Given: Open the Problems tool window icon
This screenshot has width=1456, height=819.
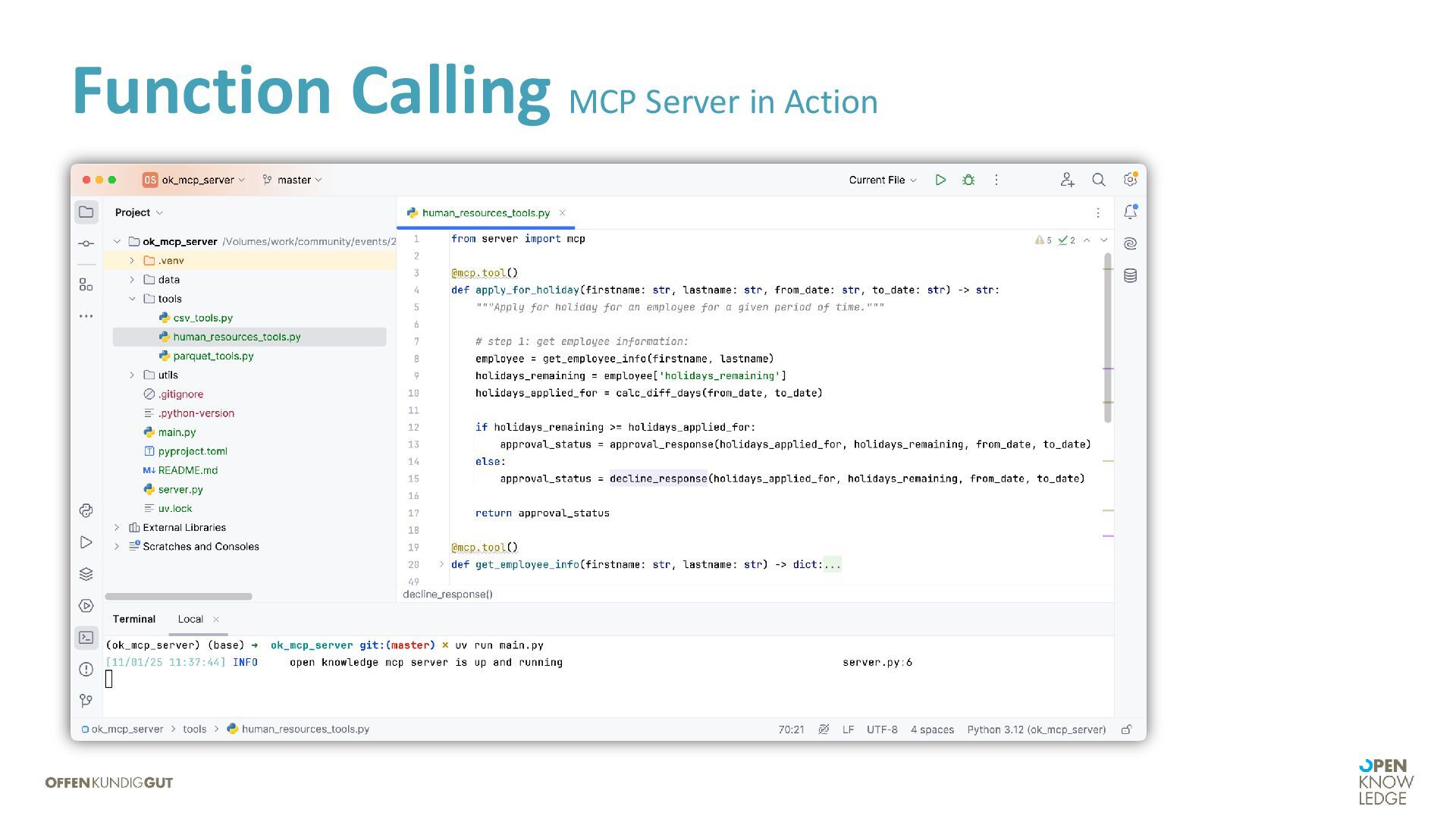Looking at the screenshot, I should pos(86,669).
